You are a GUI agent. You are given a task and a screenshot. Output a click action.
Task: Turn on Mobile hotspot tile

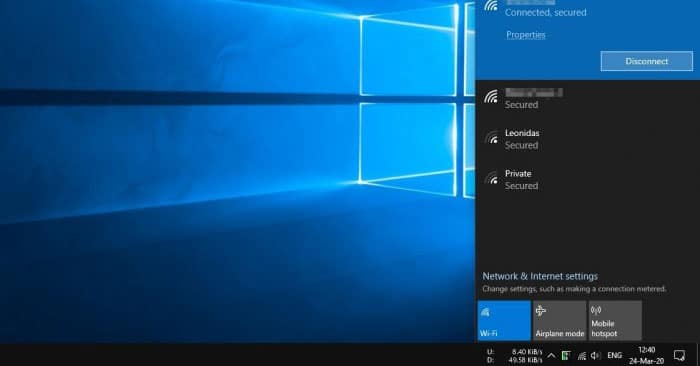pyautogui.click(x=615, y=320)
